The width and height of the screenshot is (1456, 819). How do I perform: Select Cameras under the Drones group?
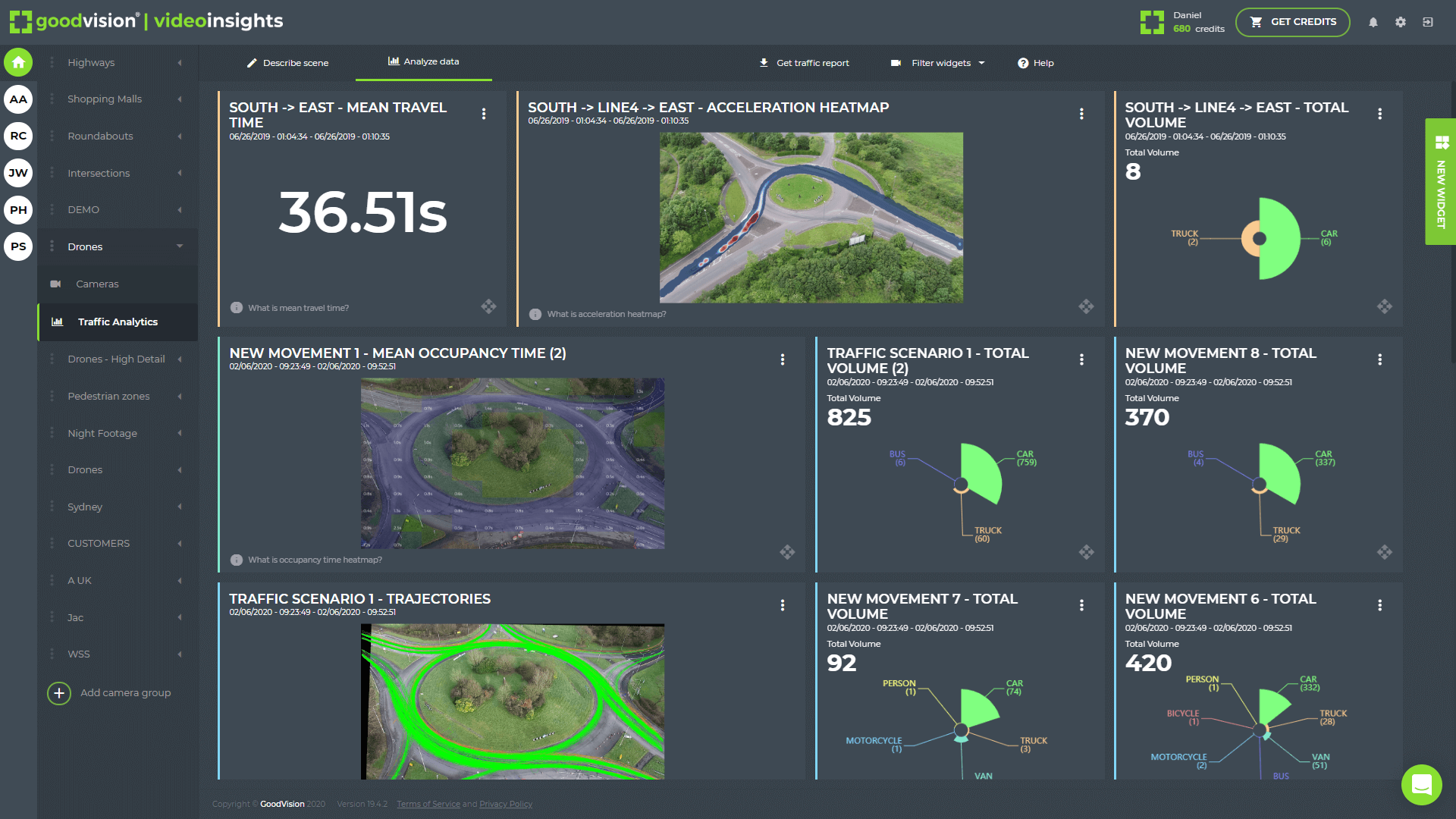click(96, 284)
